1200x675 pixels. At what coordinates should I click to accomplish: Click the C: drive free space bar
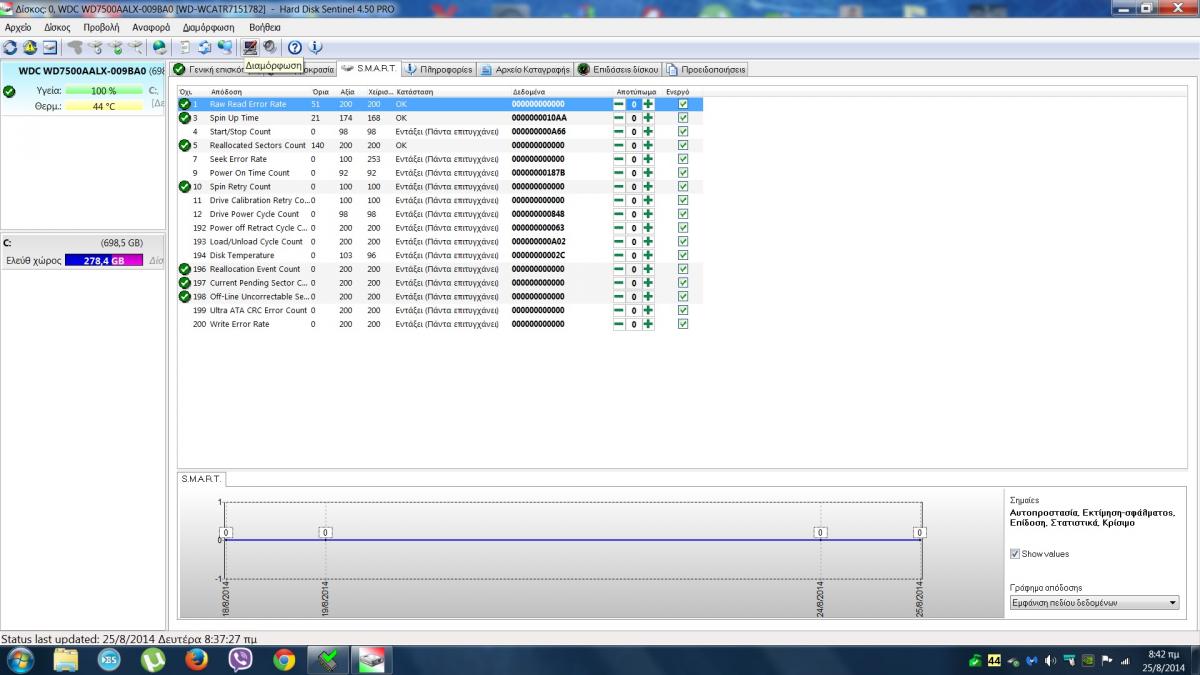pyautogui.click(x=104, y=260)
